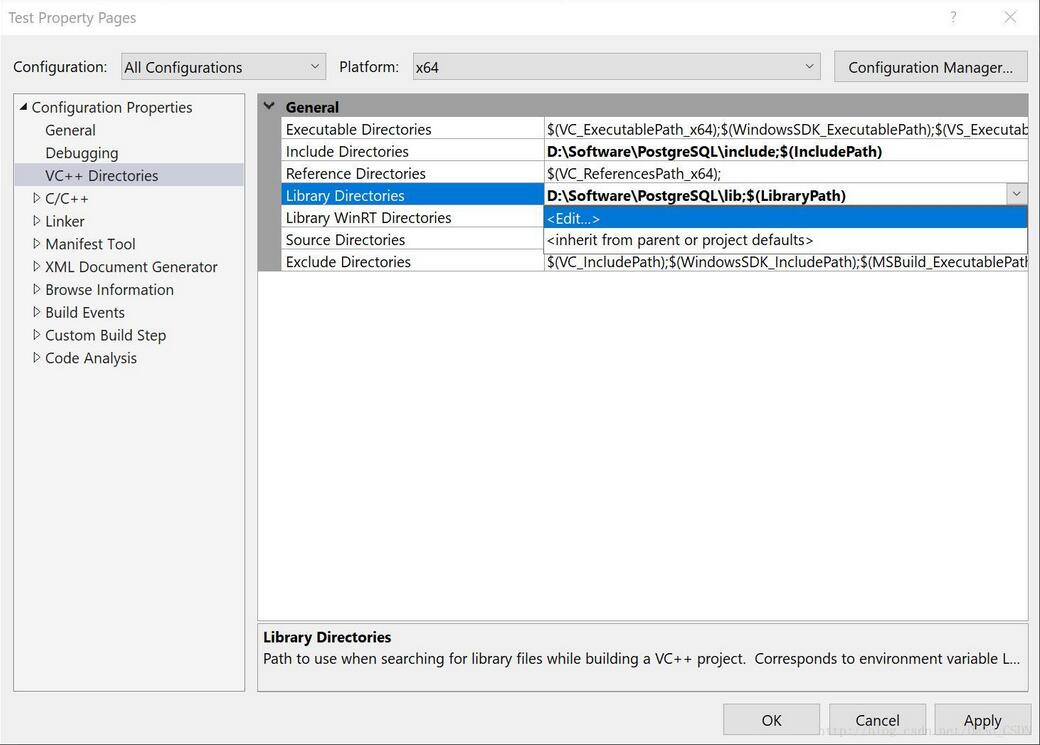Click the Apply button
The image size is (1040, 745).
click(982, 720)
